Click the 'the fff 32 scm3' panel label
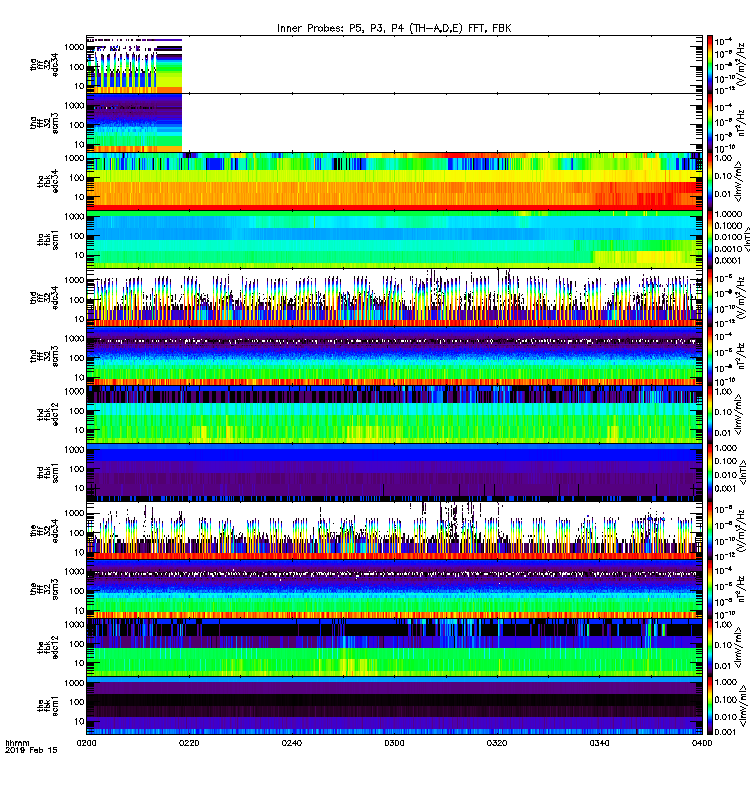 [x=44, y=589]
